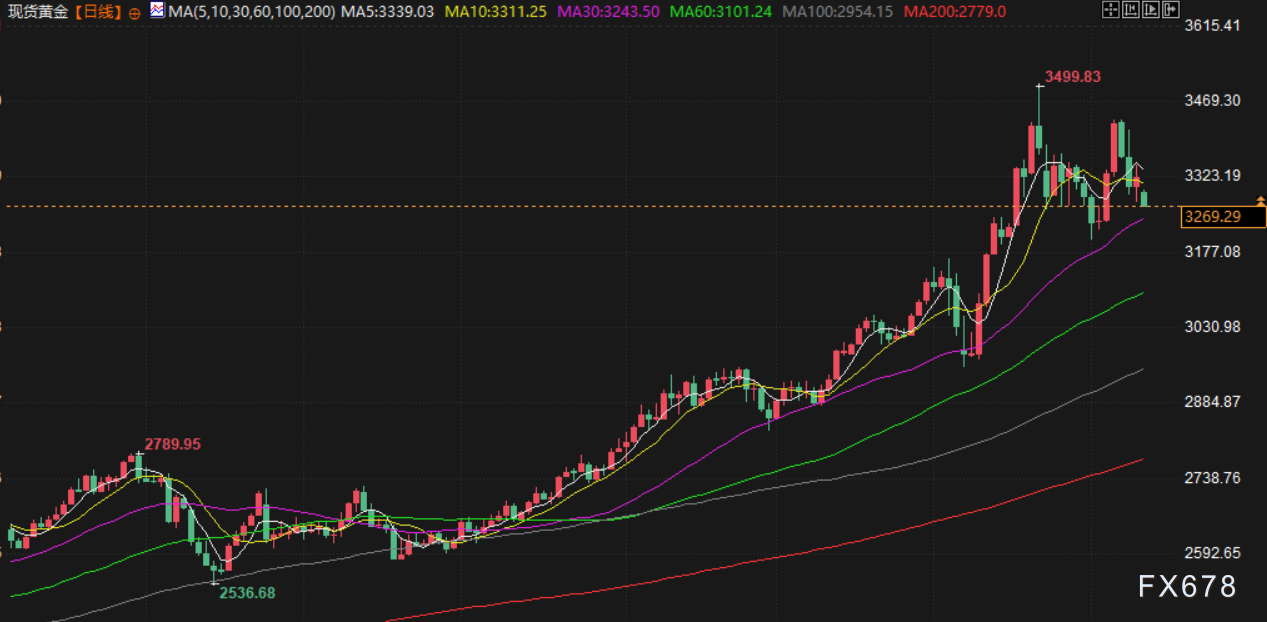Click the export/exit arrow icon
1267x622 pixels.
click(1170, 11)
